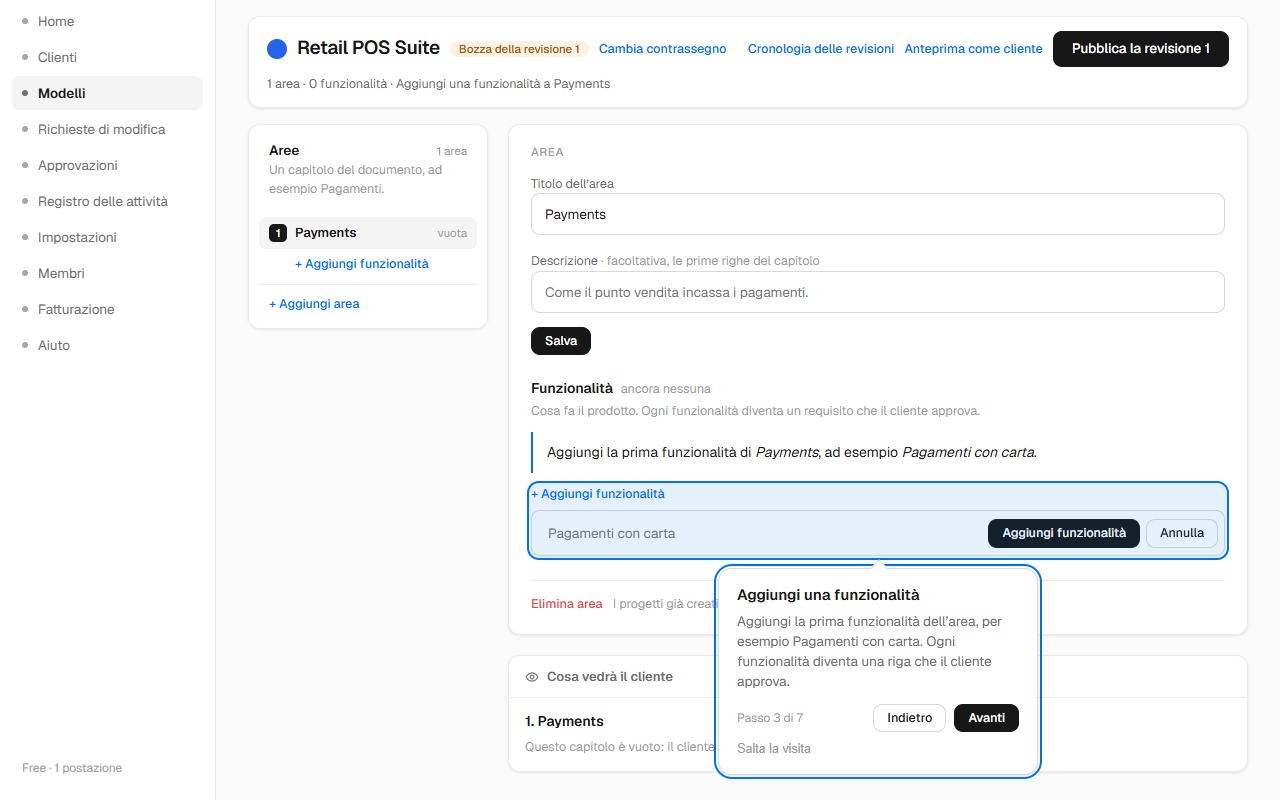Click Avanti in the tour popup
This screenshot has width=1280, height=800.
(x=986, y=718)
